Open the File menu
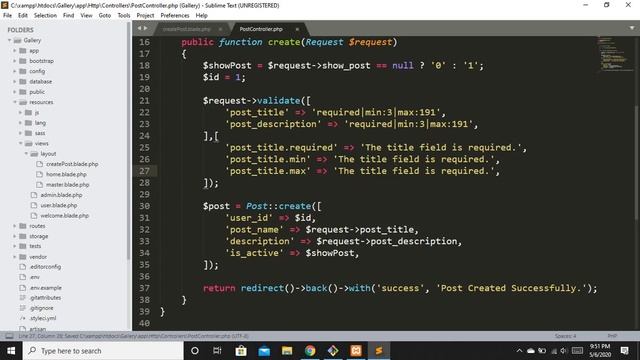Screen dimensions: 640x360 [x=7, y=15]
